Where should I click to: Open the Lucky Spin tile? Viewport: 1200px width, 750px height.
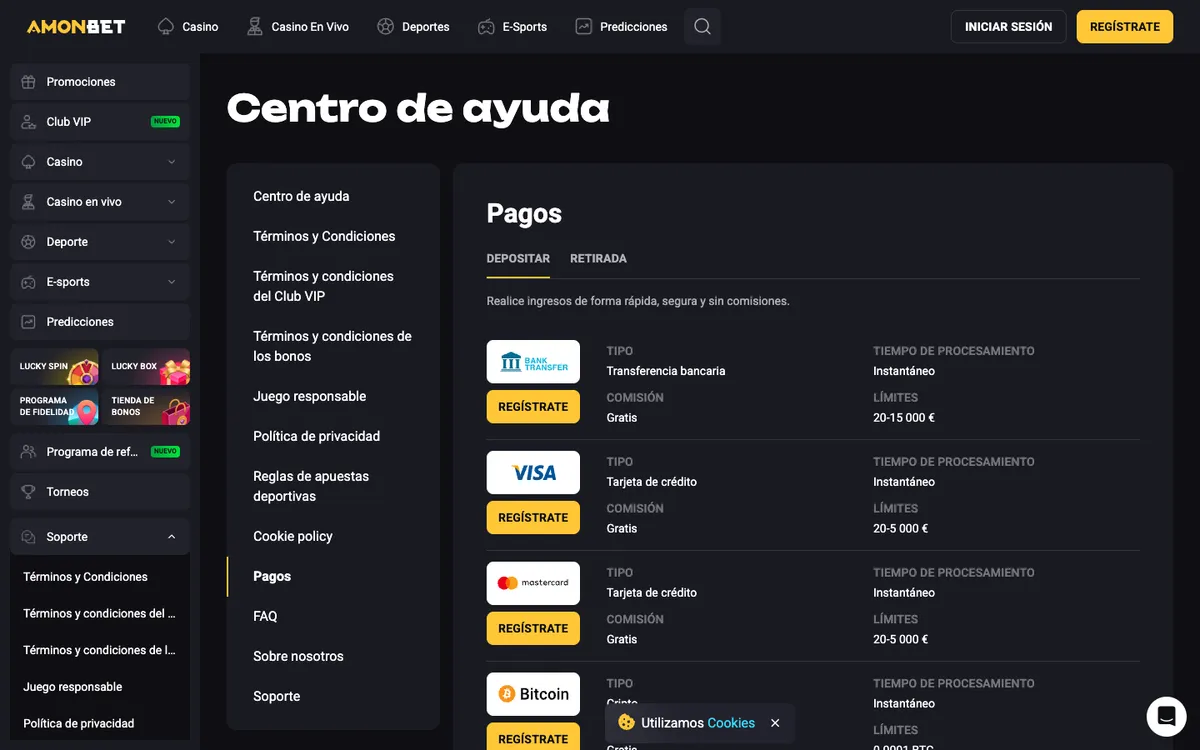[55, 366]
